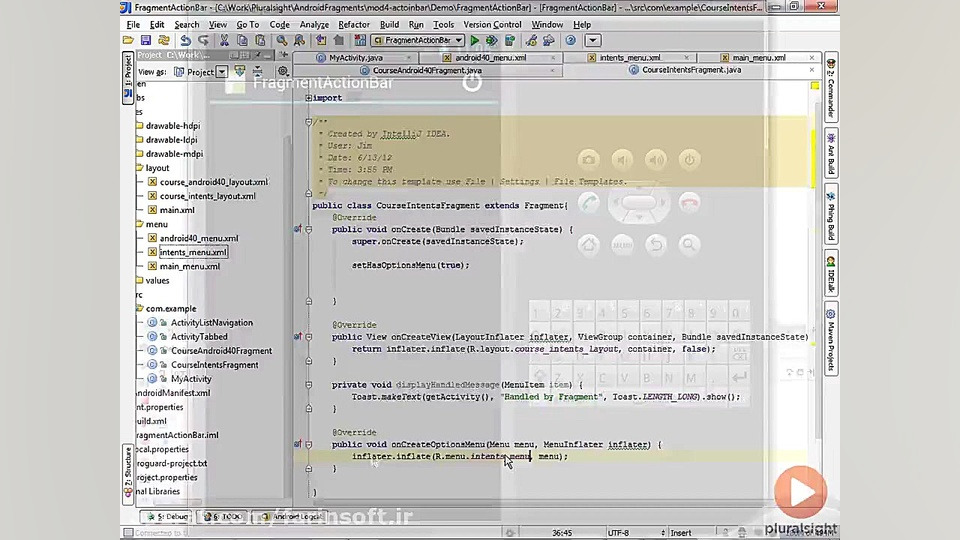Click the Find magnifier icon
Viewport: 960px width, 540px height.
coord(282,40)
